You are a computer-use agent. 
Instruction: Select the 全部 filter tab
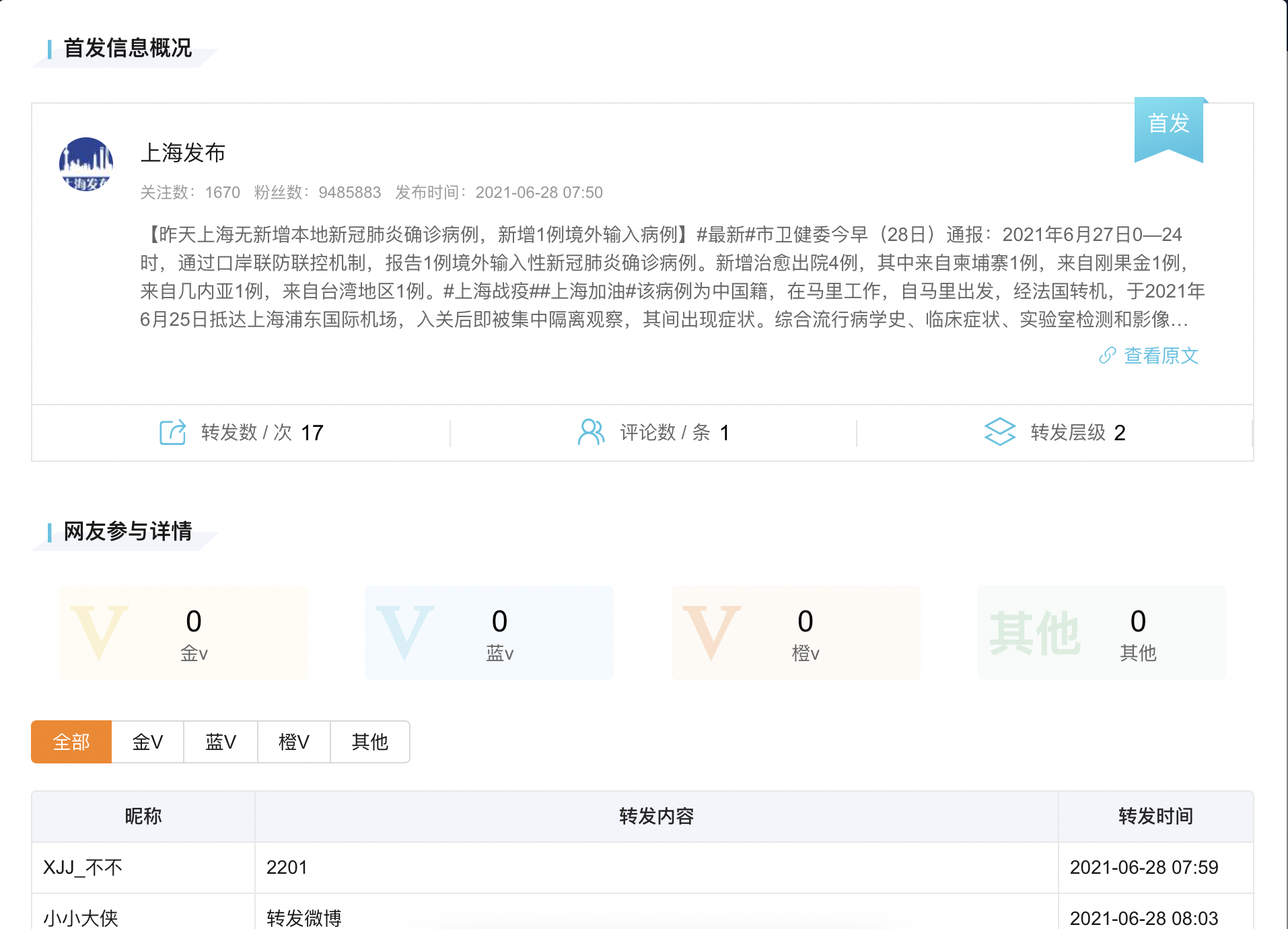click(71, 742)
